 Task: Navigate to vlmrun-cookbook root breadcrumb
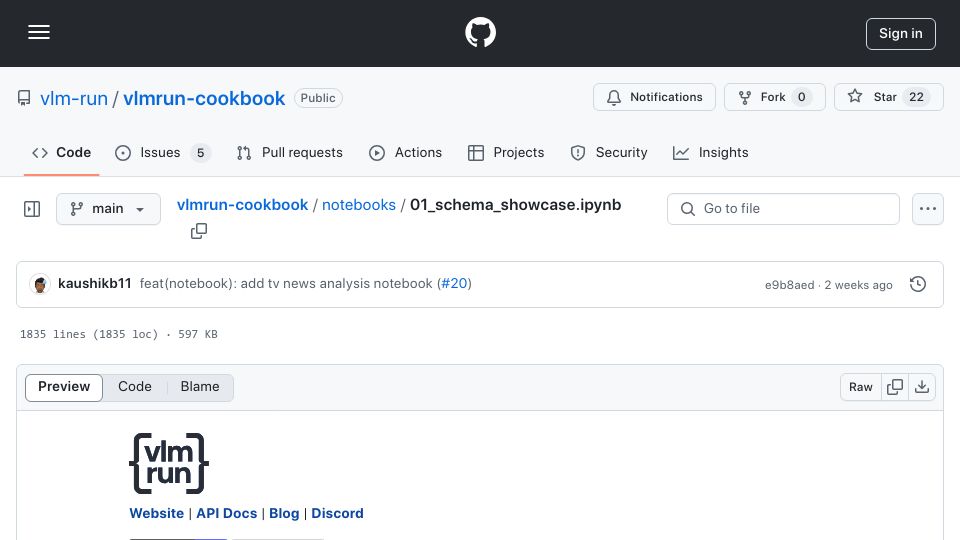click(242, 204)
